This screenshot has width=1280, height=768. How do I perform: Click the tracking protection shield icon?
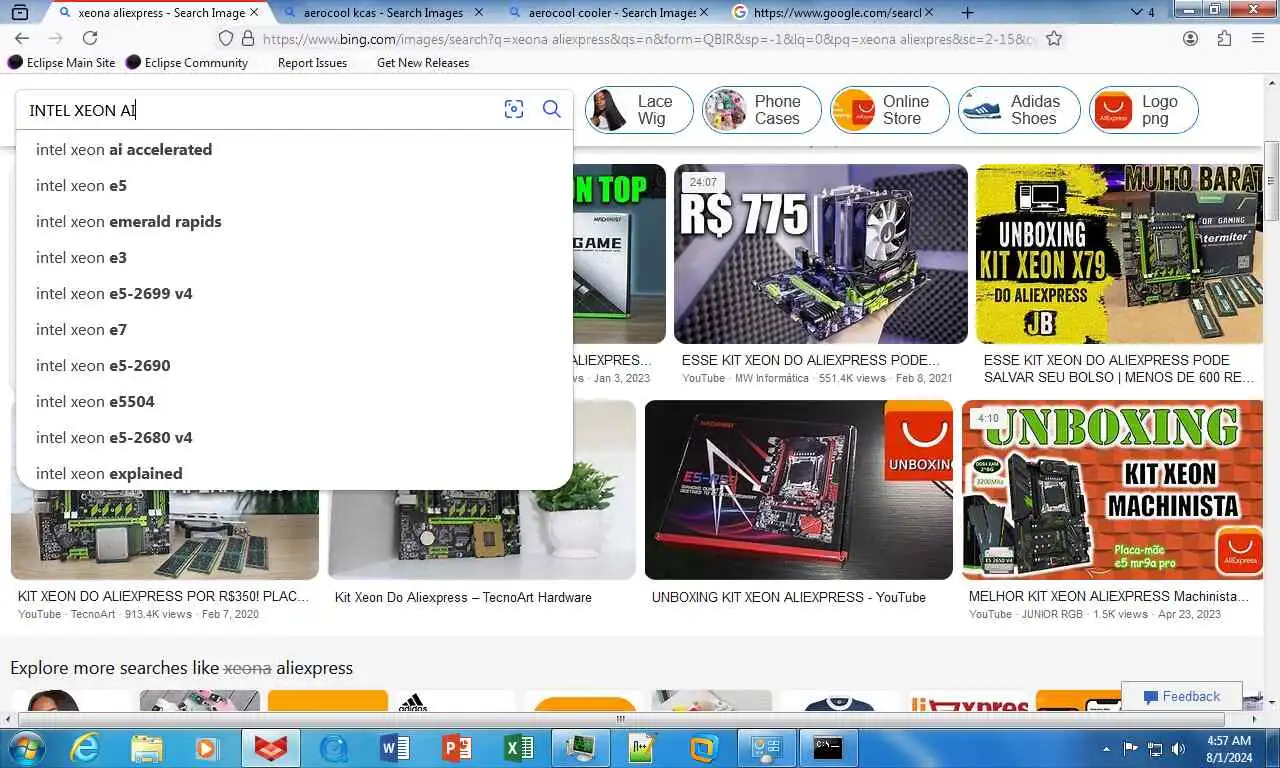click(226, 38)
